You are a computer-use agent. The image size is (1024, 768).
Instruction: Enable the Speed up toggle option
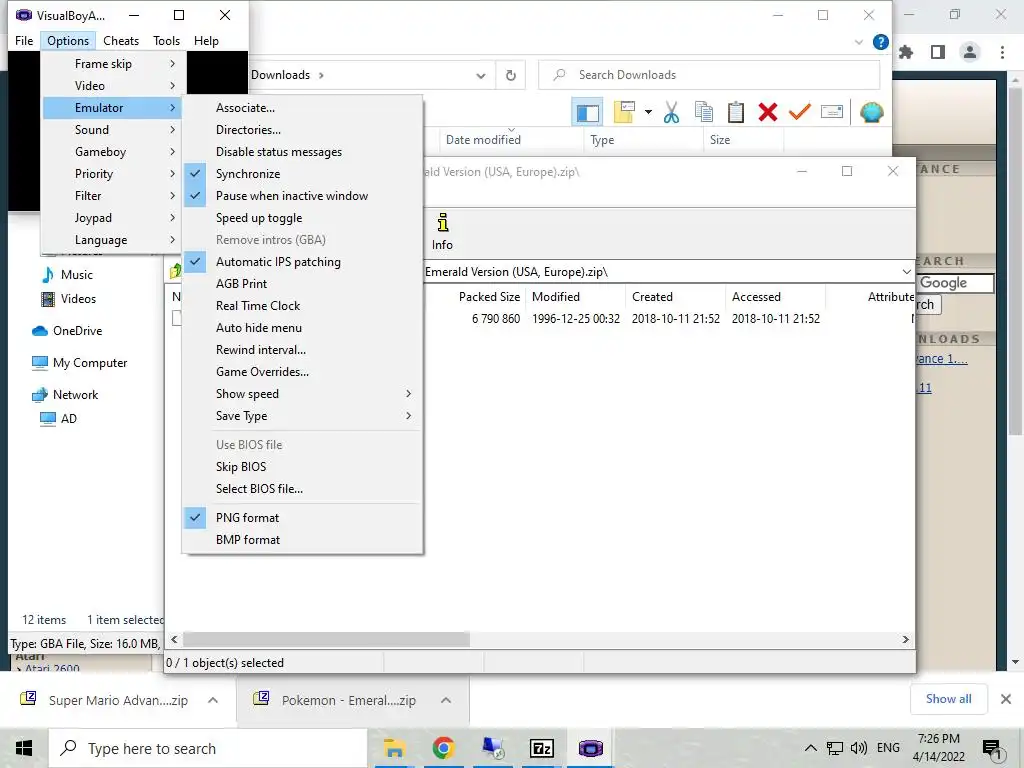(x=302, y=218)
